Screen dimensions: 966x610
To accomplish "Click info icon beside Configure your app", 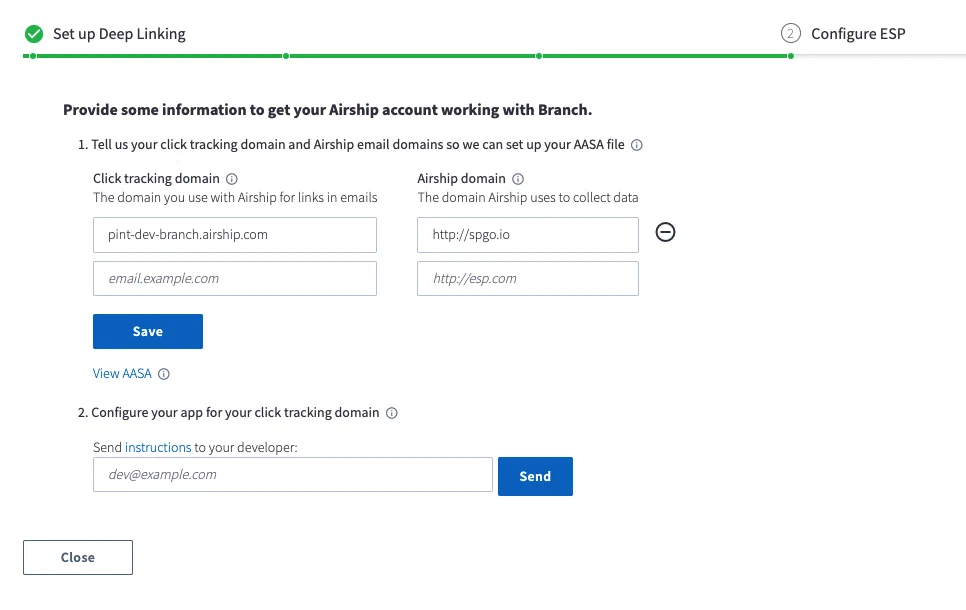I will click(x=392, y=413).
